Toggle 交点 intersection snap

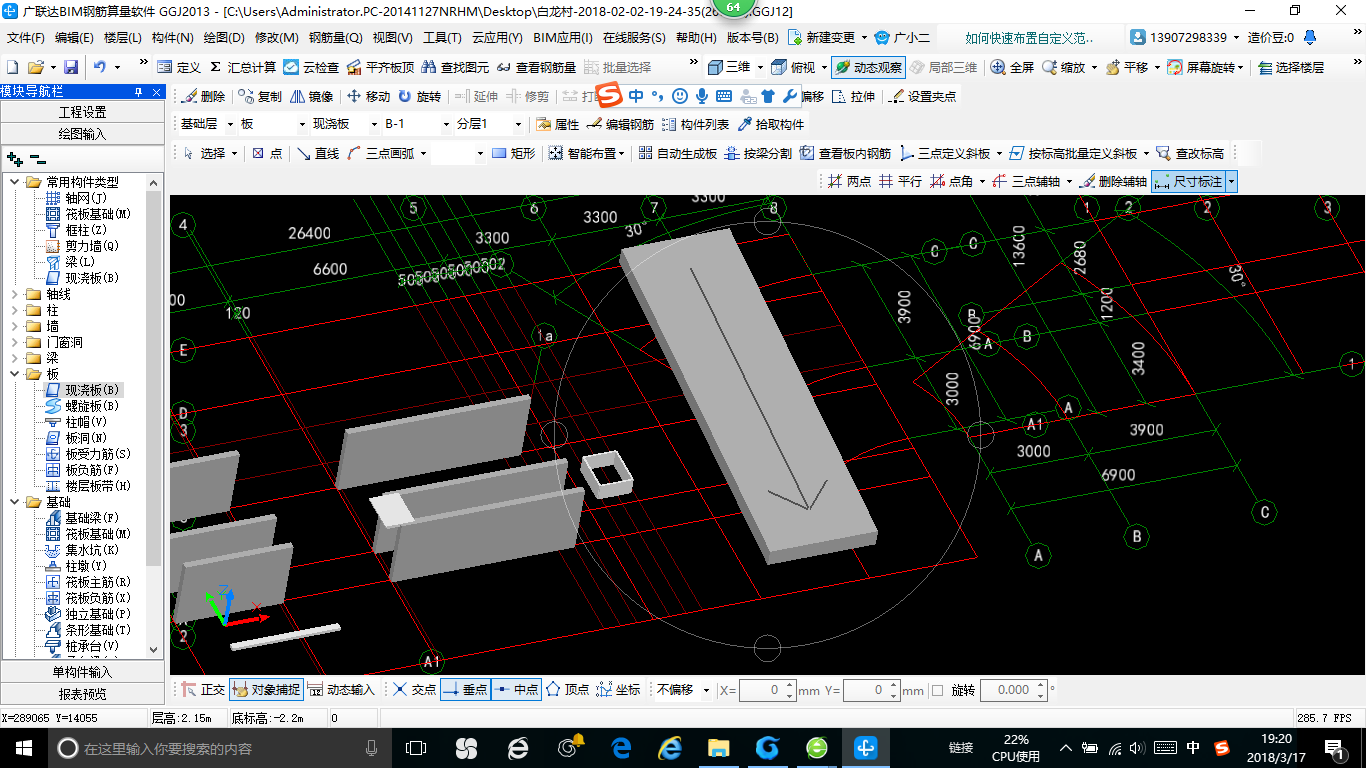[414, 690]
